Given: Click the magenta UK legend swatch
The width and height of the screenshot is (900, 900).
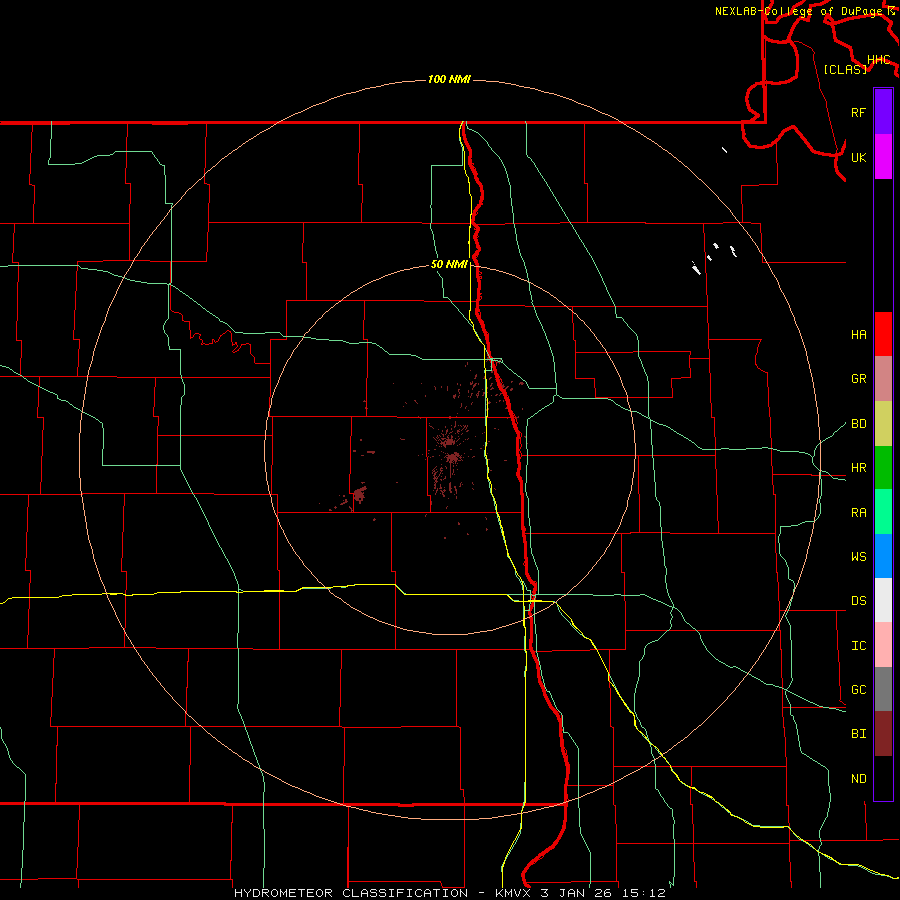Looking at the screenshot, I should pyautogui.click(x=883, y=157).
